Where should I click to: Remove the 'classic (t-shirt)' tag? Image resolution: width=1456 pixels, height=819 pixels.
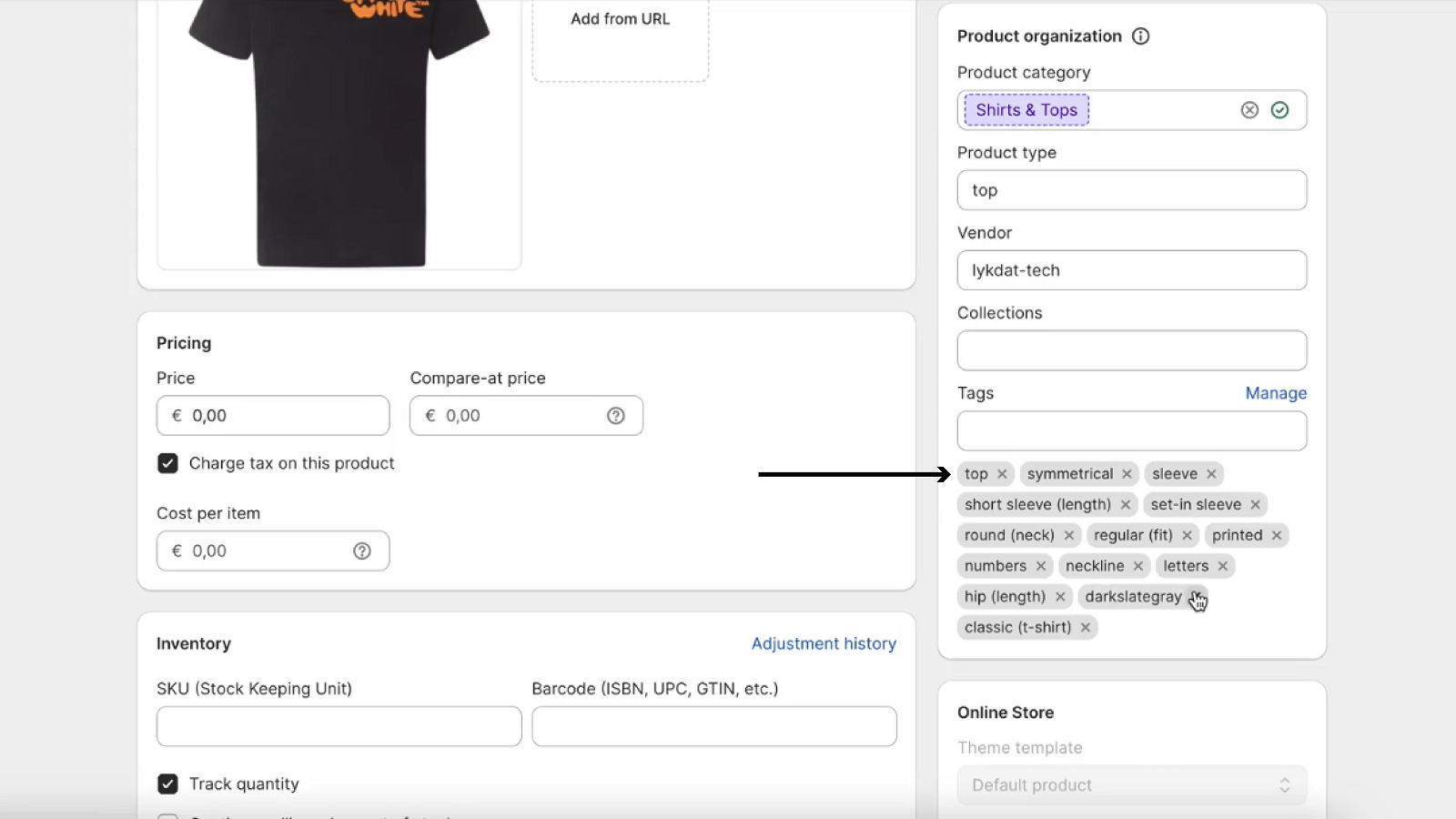point(1085,628)
